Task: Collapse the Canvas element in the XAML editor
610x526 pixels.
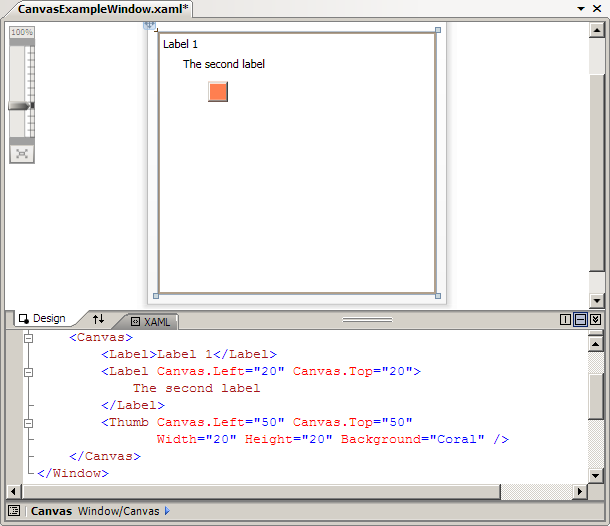Action: [x=28, y=338]
